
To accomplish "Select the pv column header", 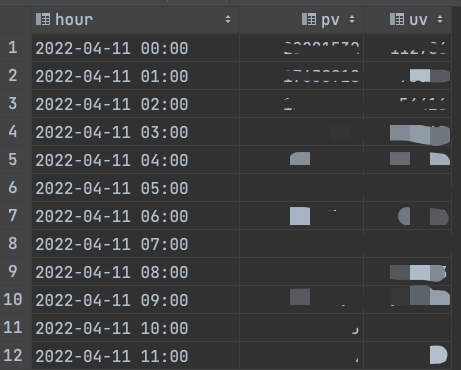I will pyautogui.click(x=301, y=20).
